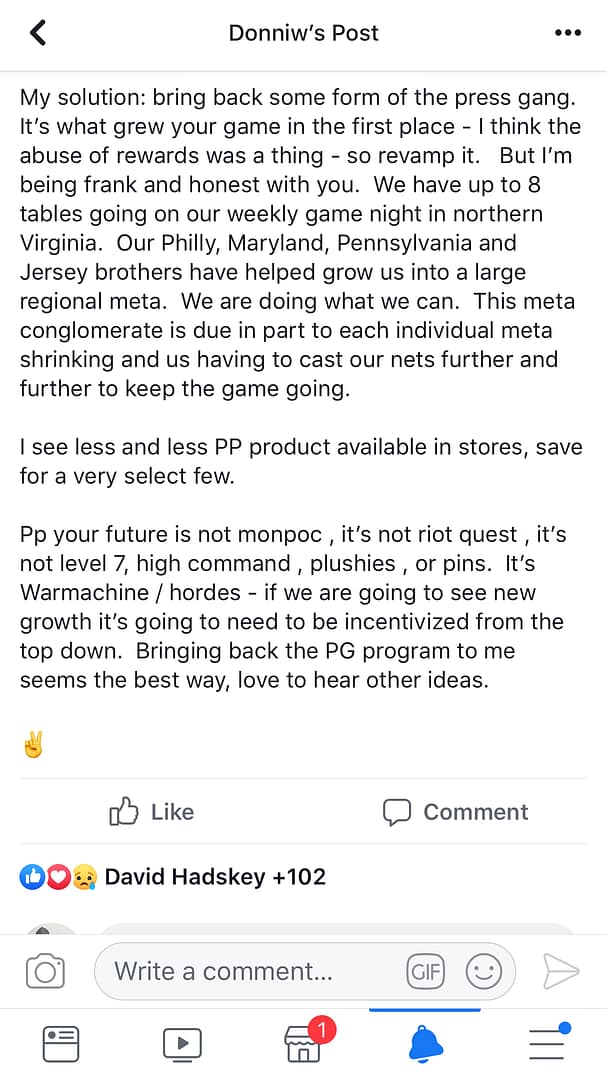This screenshot has width=607, height=1080.
Task: Open the GIF picker
Action: pyautogui.click(x=425, y=971)
